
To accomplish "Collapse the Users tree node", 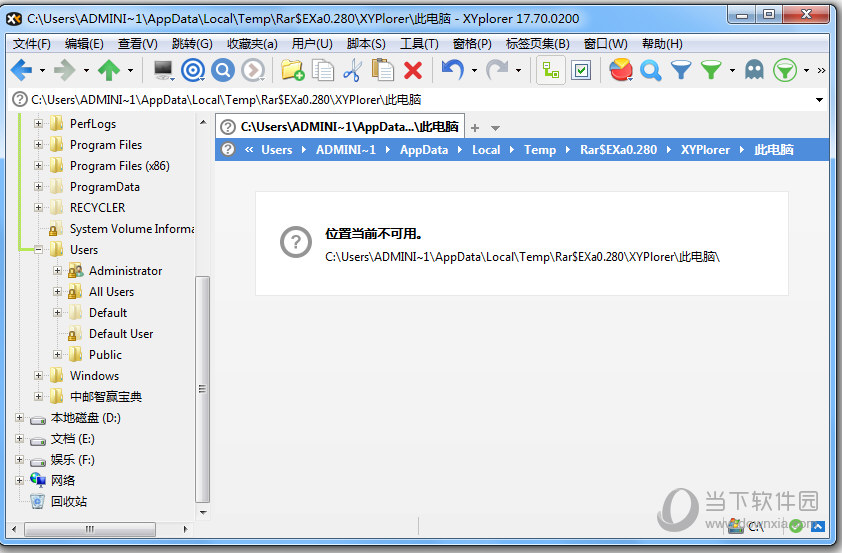I will tap(38, 250).
